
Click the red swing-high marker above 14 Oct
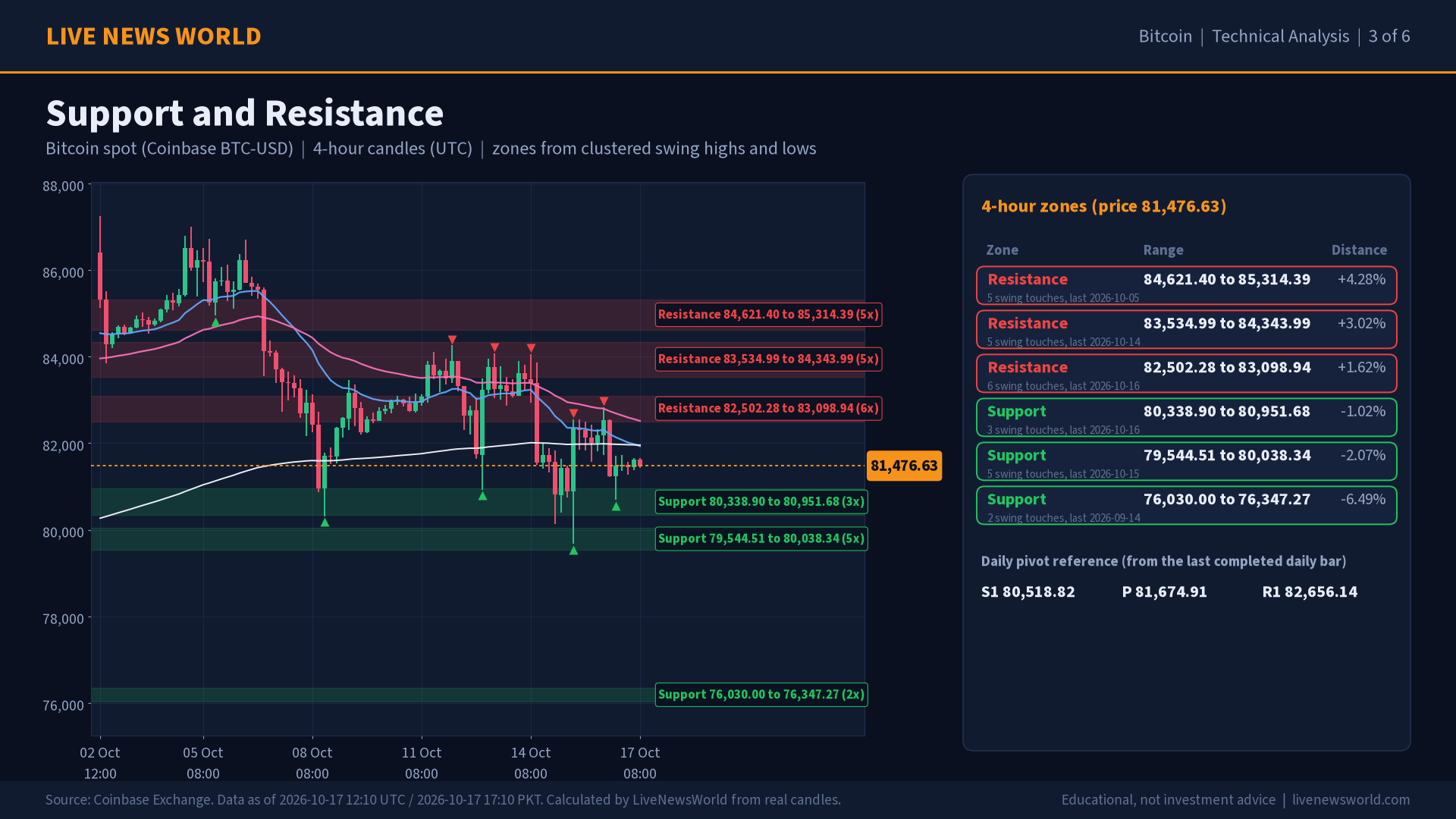click(x=531, y=349)
